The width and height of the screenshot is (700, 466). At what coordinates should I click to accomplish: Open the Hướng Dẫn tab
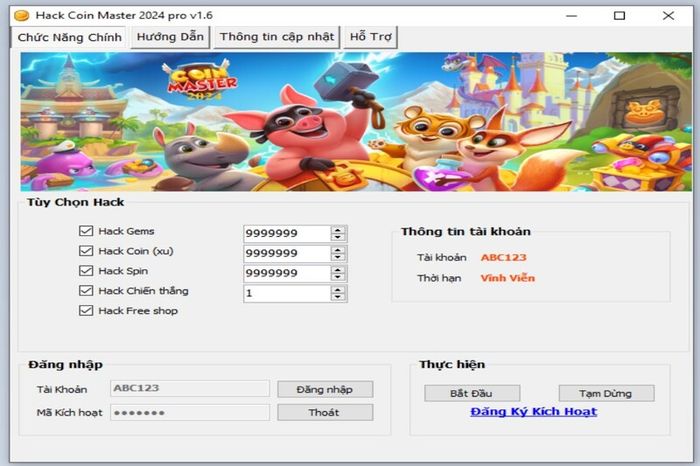[170, 37]
